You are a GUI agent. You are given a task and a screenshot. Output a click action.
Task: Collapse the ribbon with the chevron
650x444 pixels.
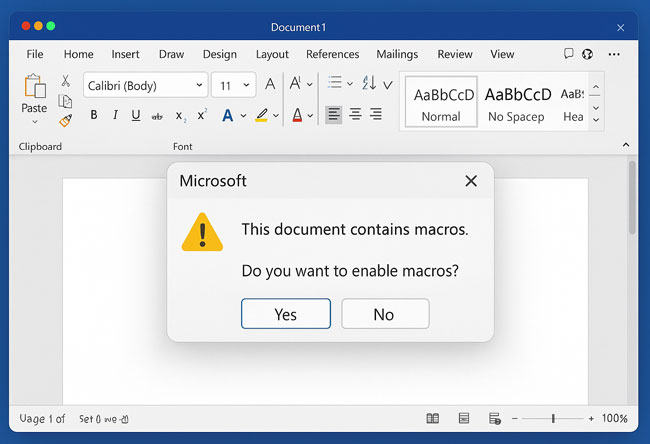(626, 145)
